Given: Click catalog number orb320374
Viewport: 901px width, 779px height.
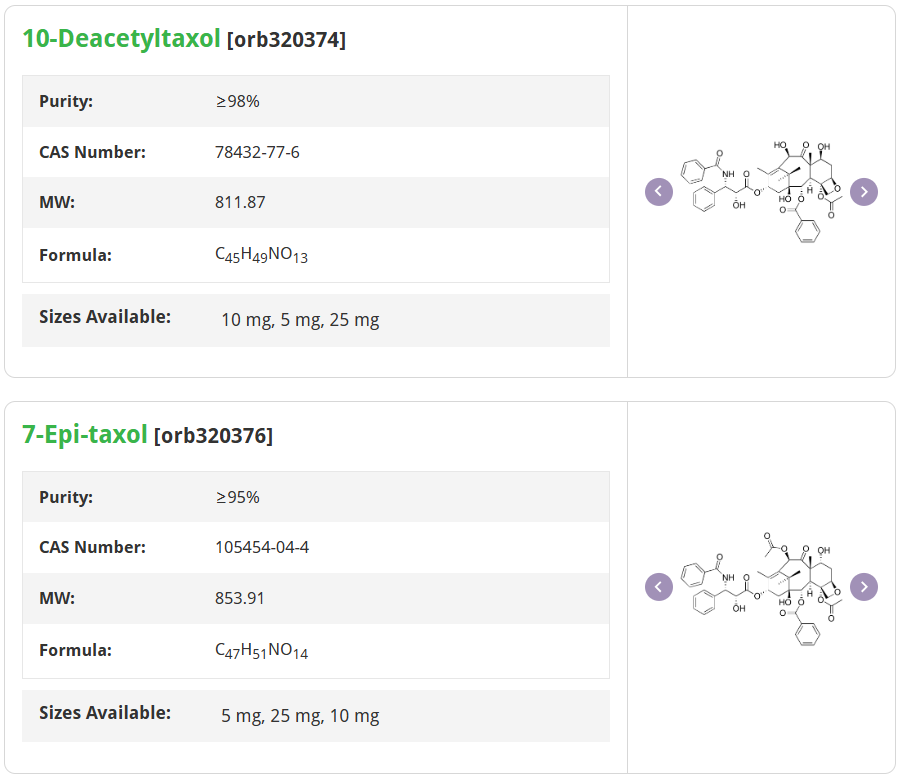Looking at the screenshot, I should (x=286, y=40).
